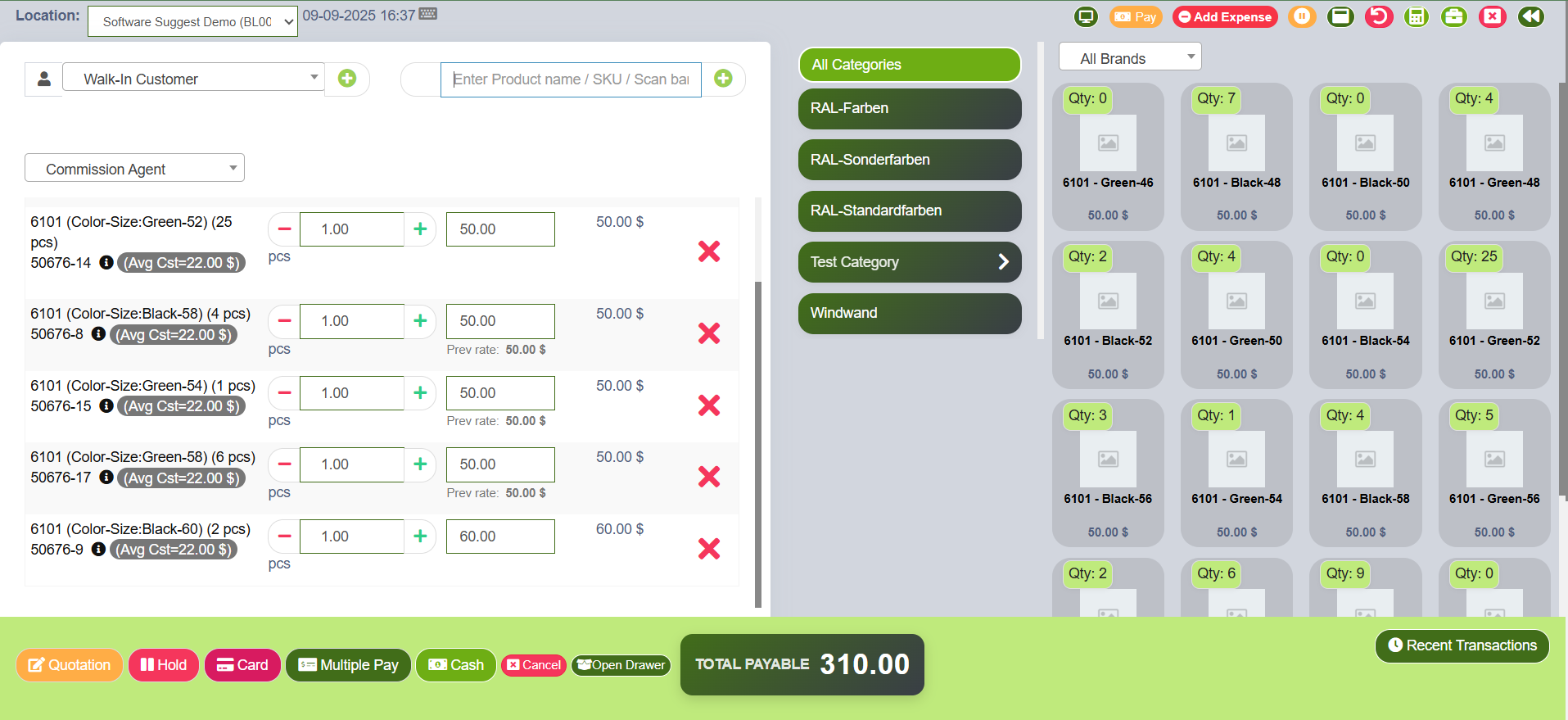1568x720 pixels.
Task: Click the Multiple Pay button
Action: 348,665
